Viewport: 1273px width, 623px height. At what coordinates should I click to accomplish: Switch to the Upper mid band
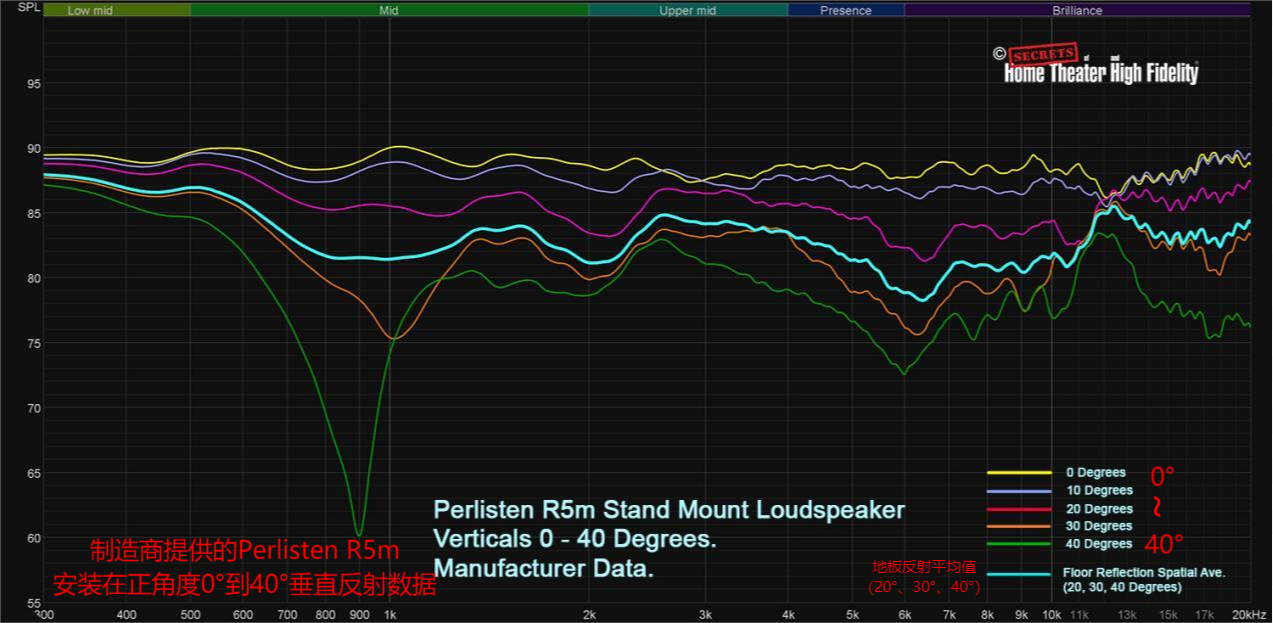tap(687, 11)
